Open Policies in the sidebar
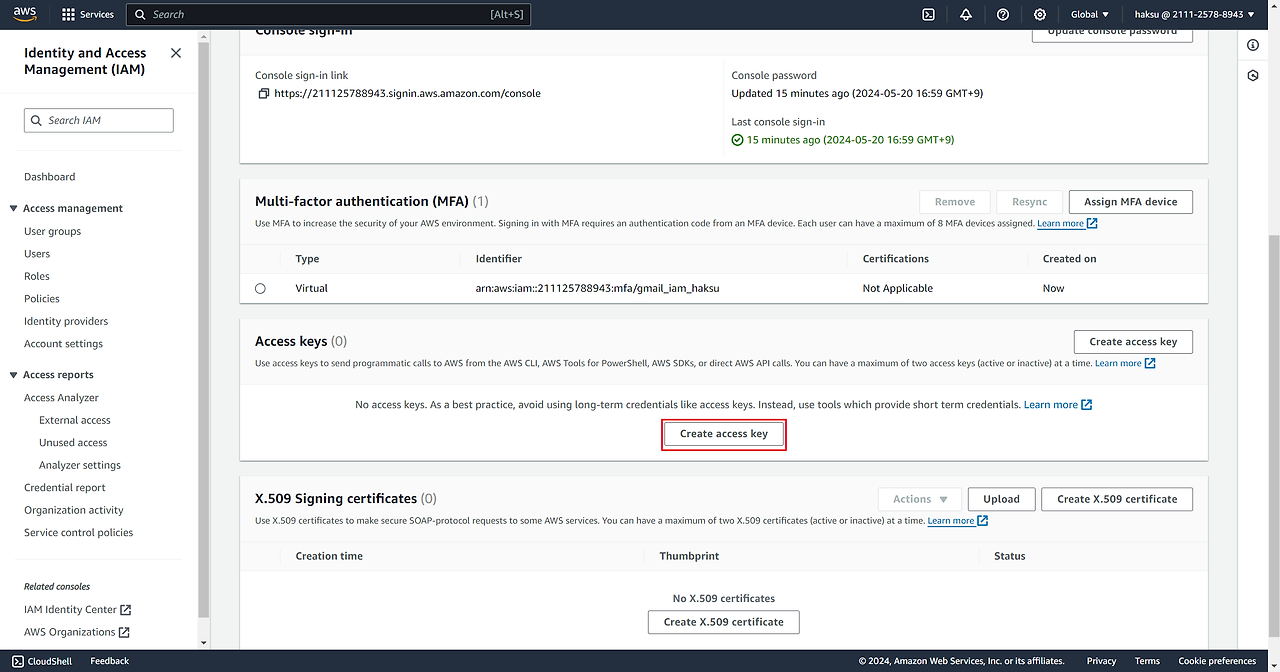The height and width of the screenshot is (672, 1280). [42, 299]
